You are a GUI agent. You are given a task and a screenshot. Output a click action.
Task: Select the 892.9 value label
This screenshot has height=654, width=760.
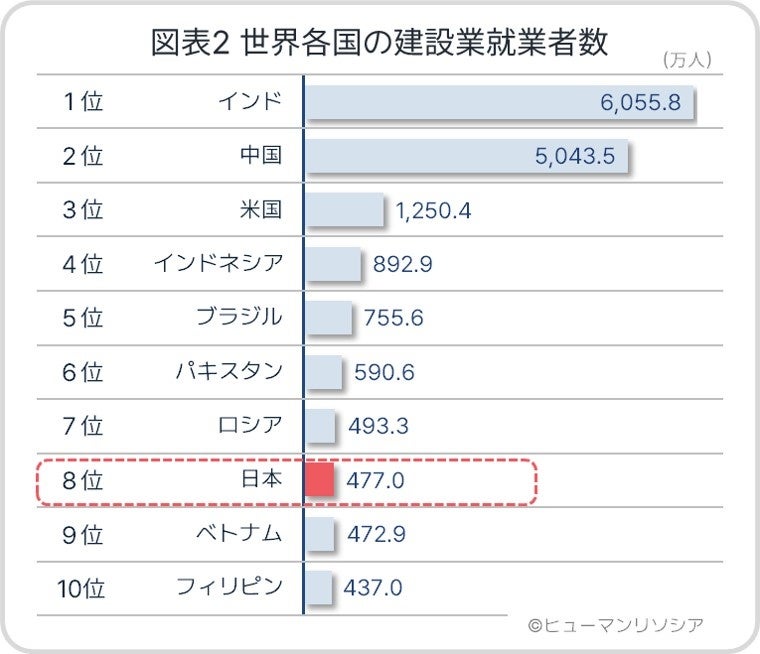point(402,265)
